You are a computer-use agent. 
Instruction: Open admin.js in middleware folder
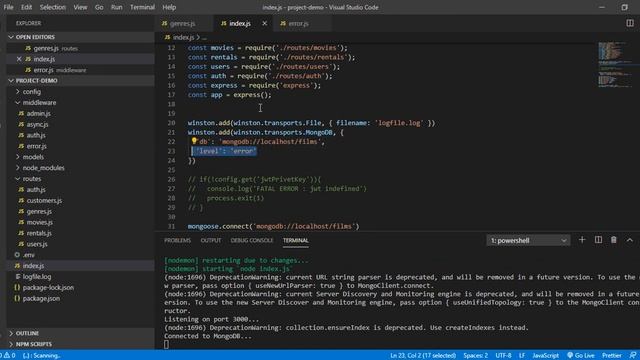pos(80,113)
